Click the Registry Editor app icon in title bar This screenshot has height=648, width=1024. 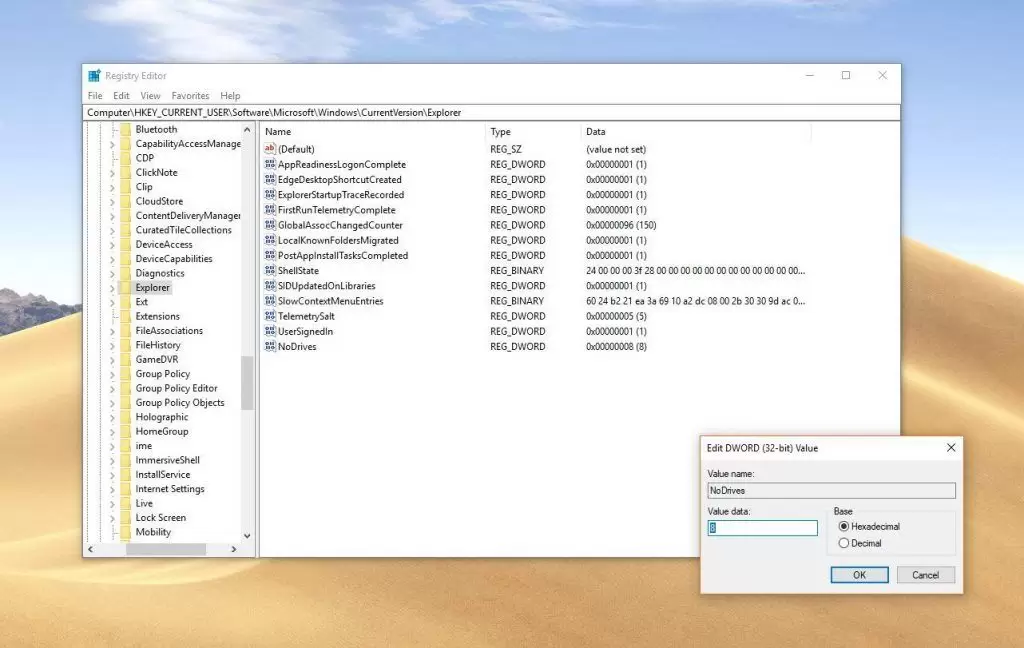[x=94, y=76]
